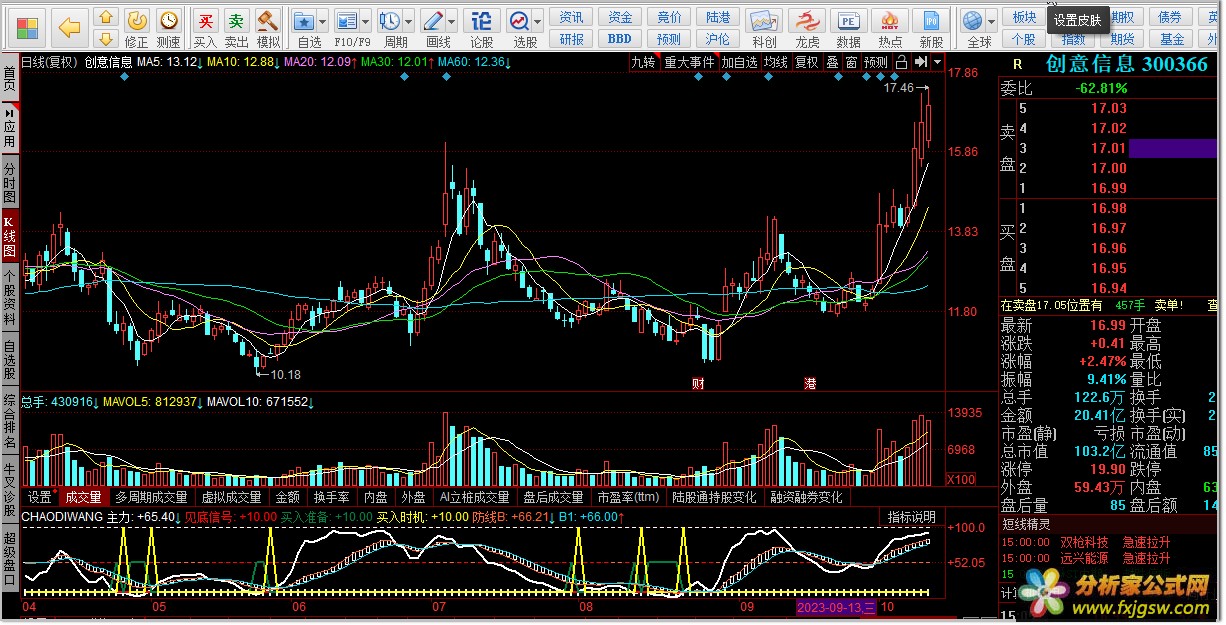The width and height of the screenshot is (1226, 625).
Task: Select the 市盈率(ttm) indicator tab
Action: coord(628,497)
